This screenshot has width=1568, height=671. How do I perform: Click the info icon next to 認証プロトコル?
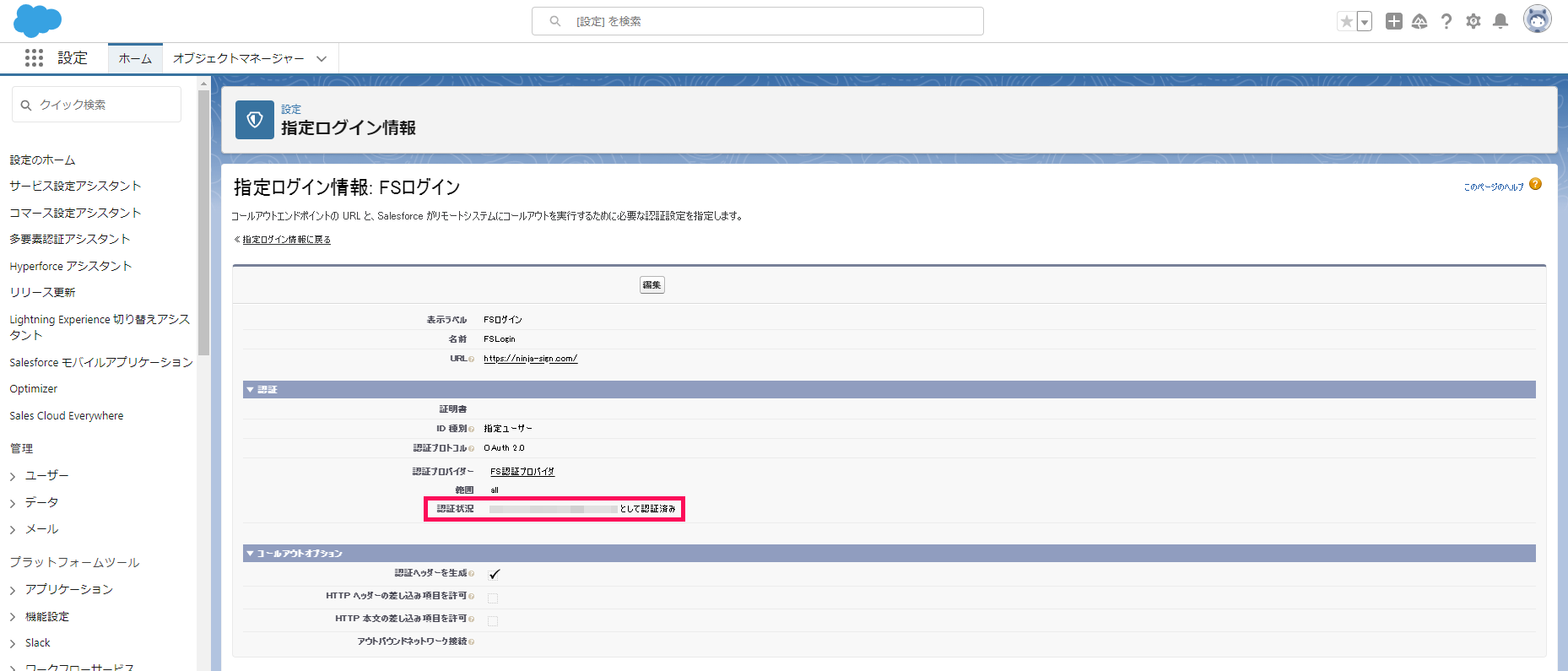point(471,448)
